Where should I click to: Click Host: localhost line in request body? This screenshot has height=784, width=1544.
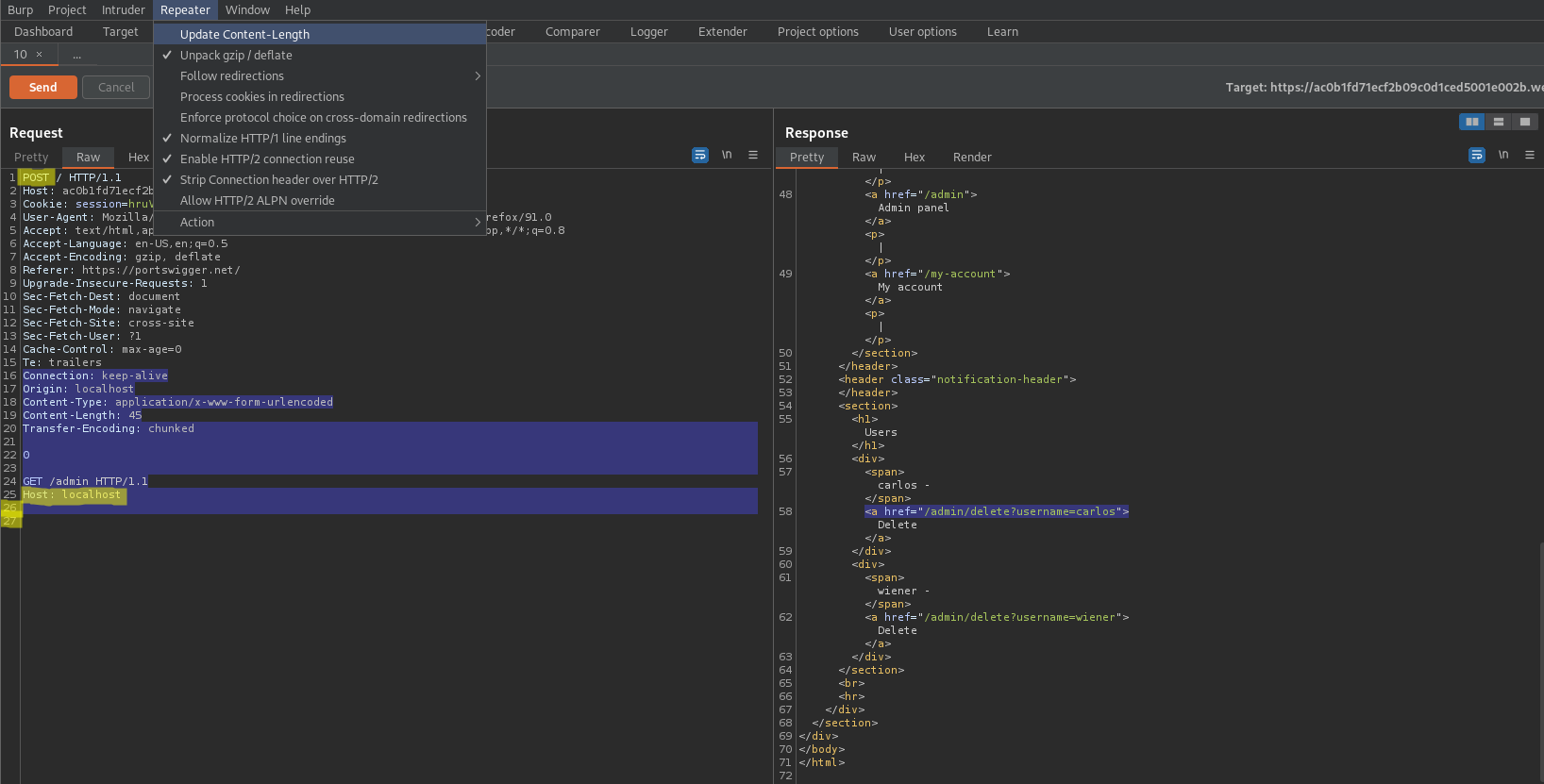72,494
